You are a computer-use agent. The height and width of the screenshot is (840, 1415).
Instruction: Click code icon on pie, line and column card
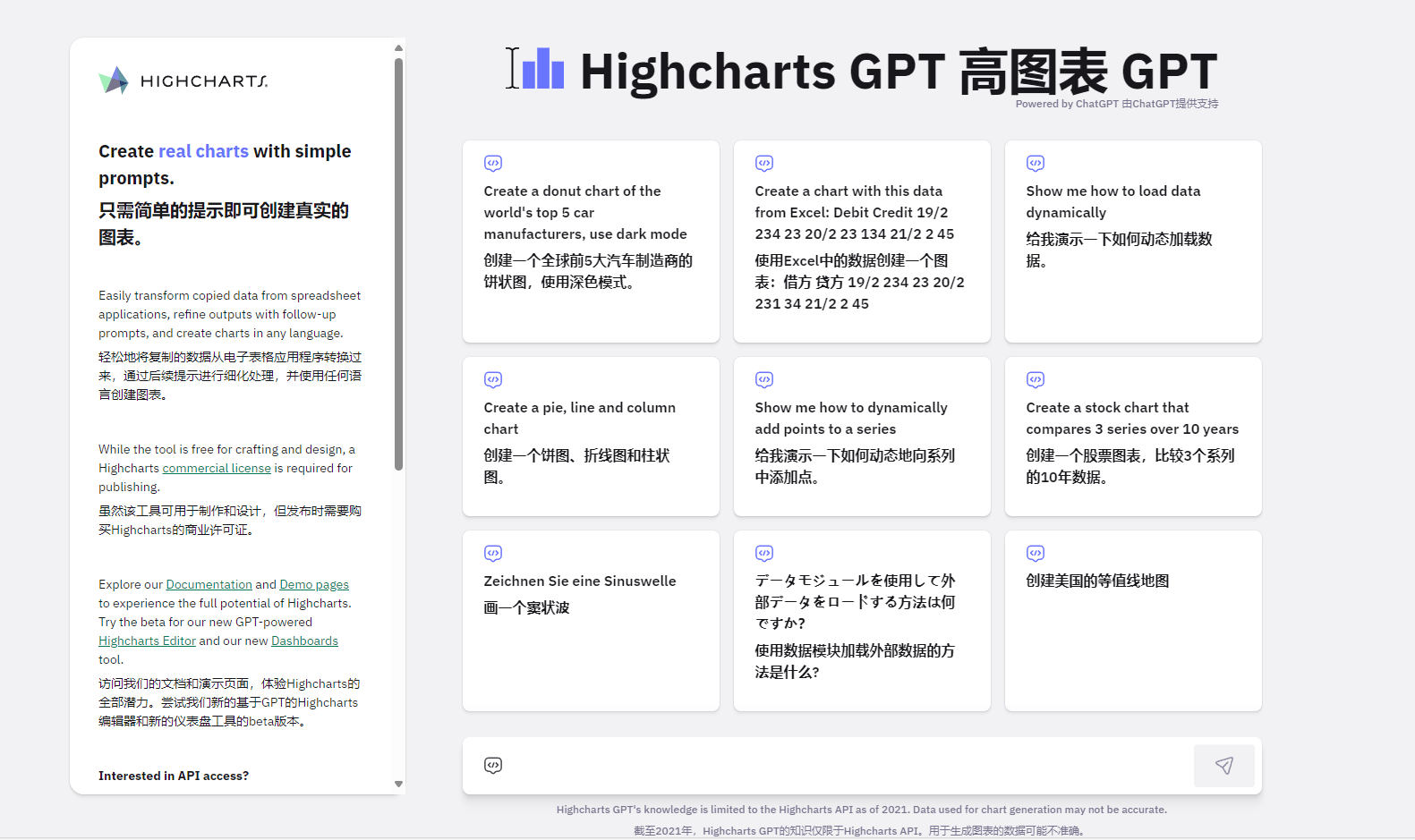tap(493, 379)
